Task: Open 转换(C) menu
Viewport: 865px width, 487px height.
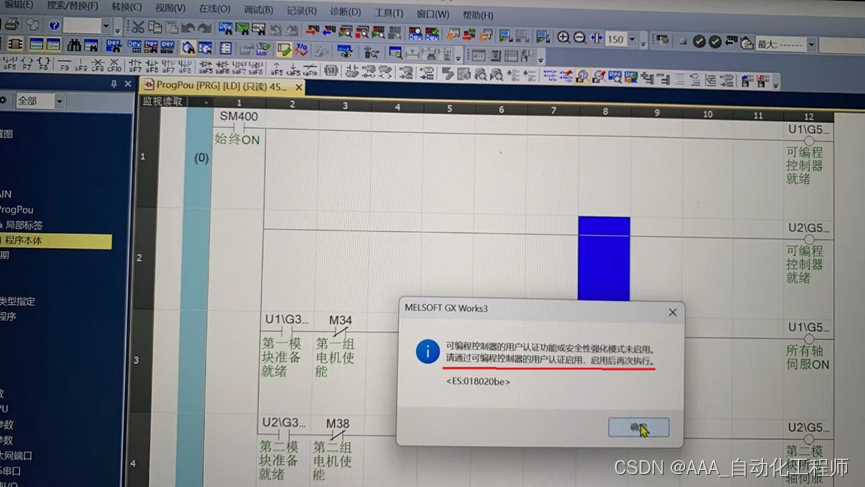Action: pos(127,7)
